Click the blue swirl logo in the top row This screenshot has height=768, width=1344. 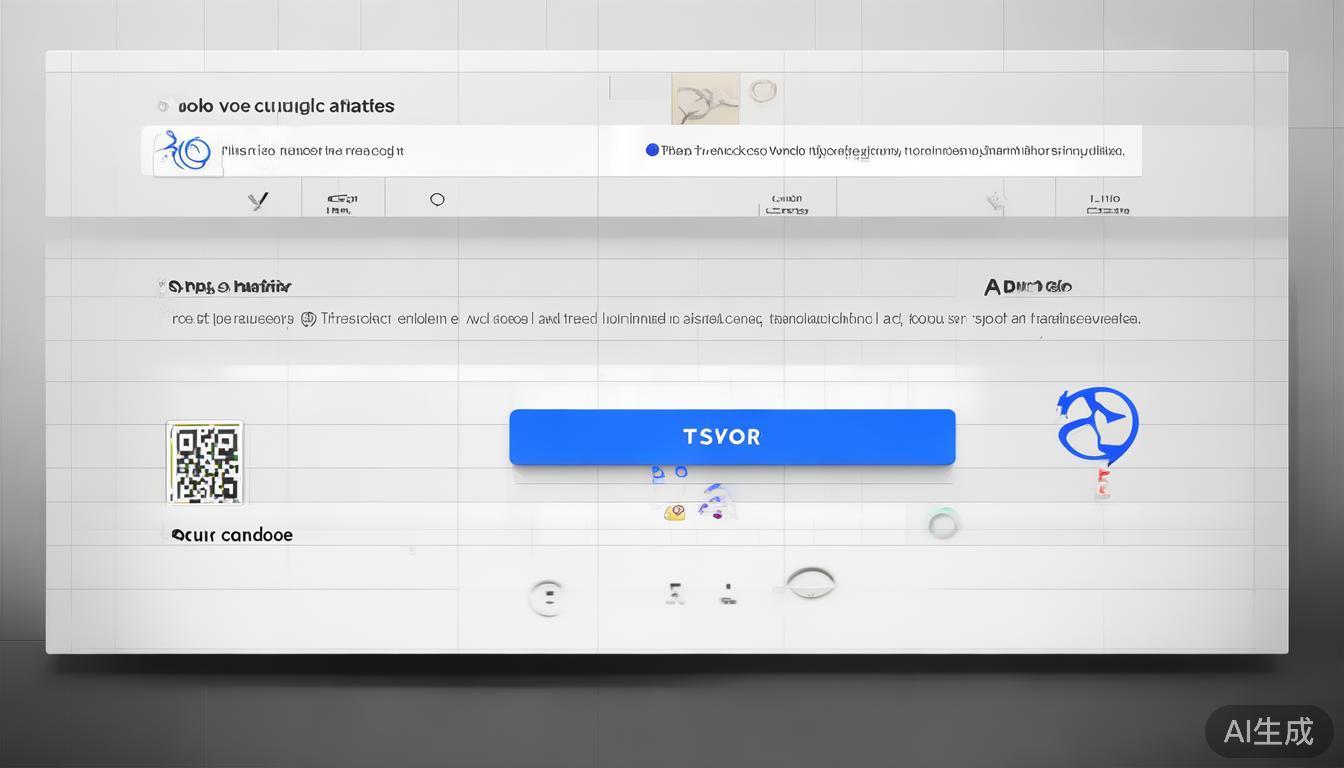187,152
